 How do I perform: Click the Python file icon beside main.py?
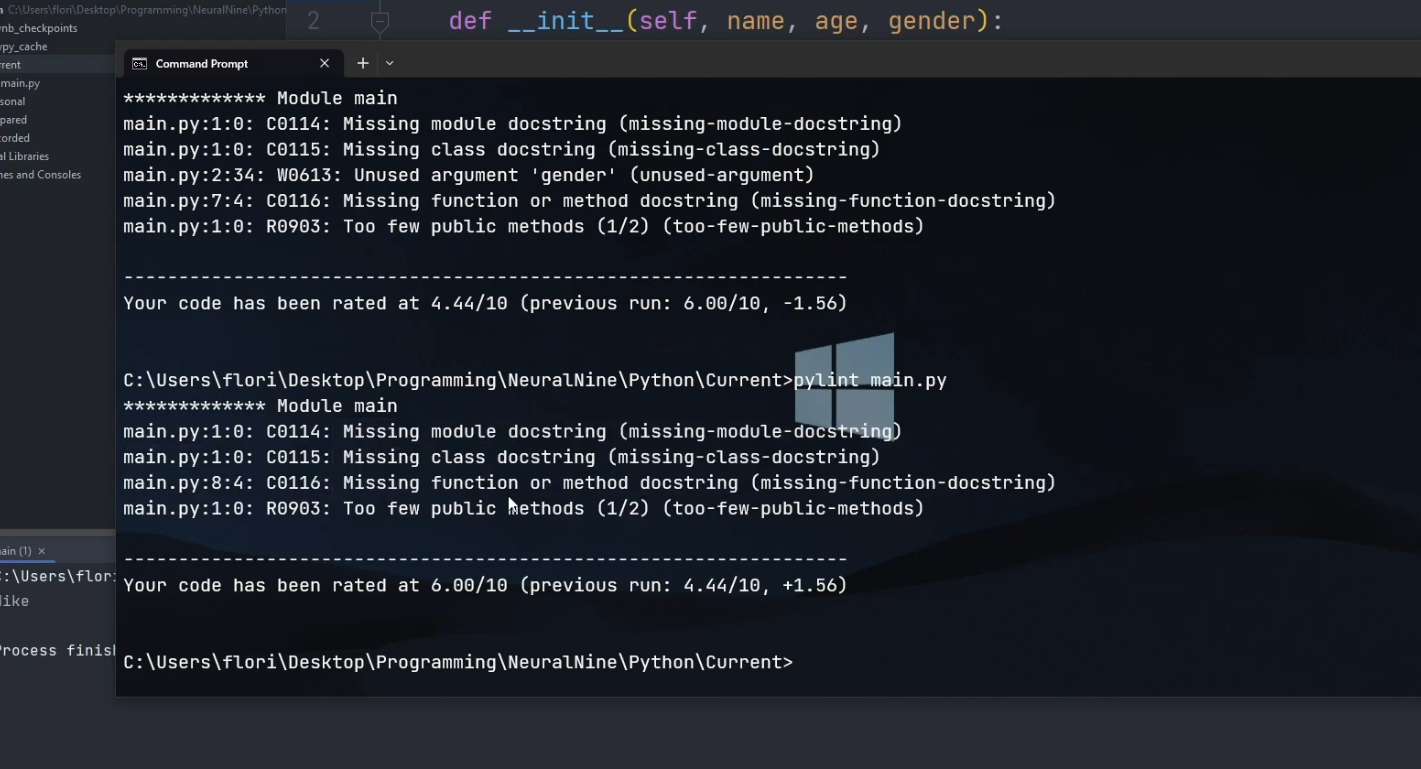[2, 83]
